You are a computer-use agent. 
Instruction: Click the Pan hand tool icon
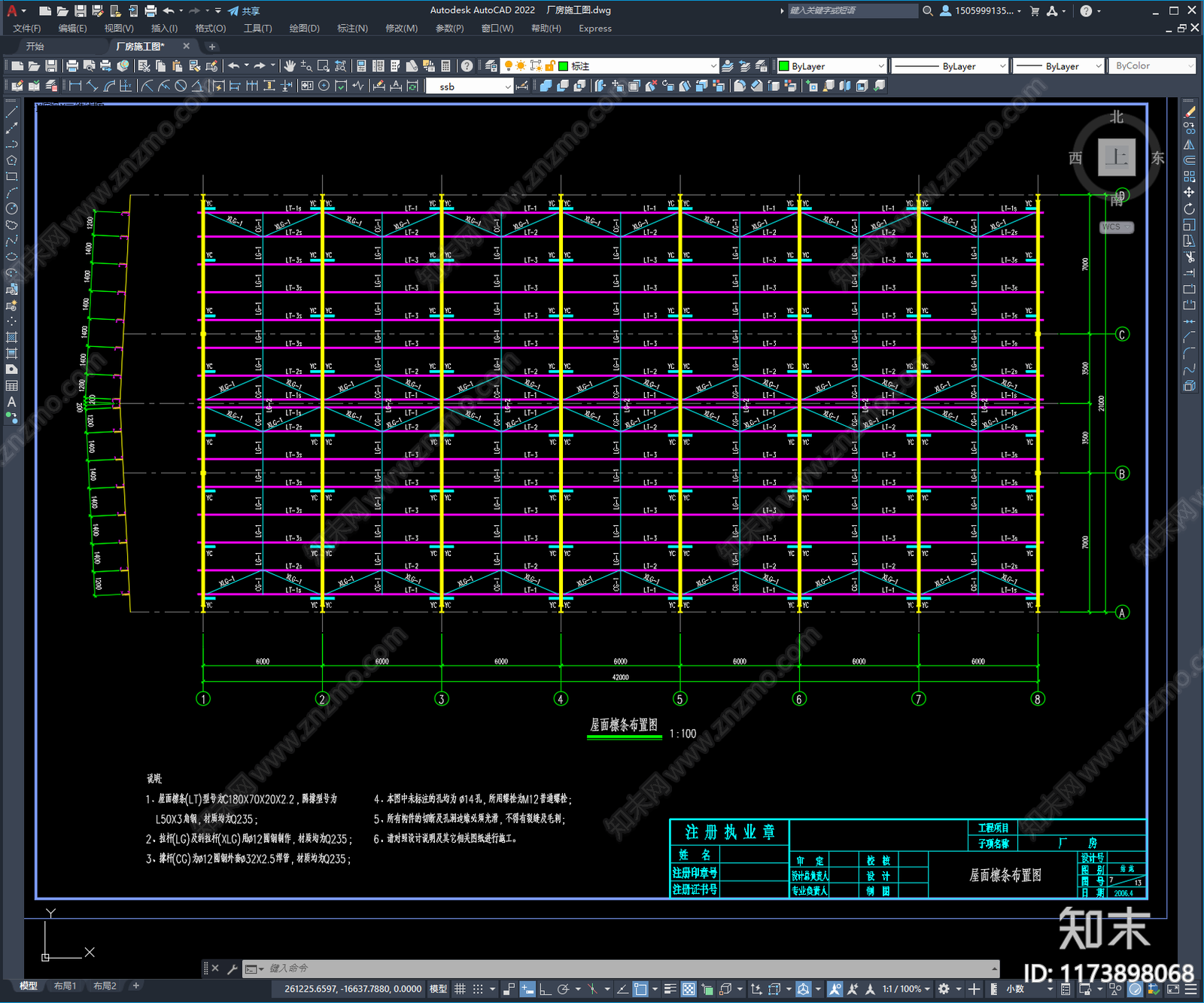pyautogui.click(x=290, y=66)
